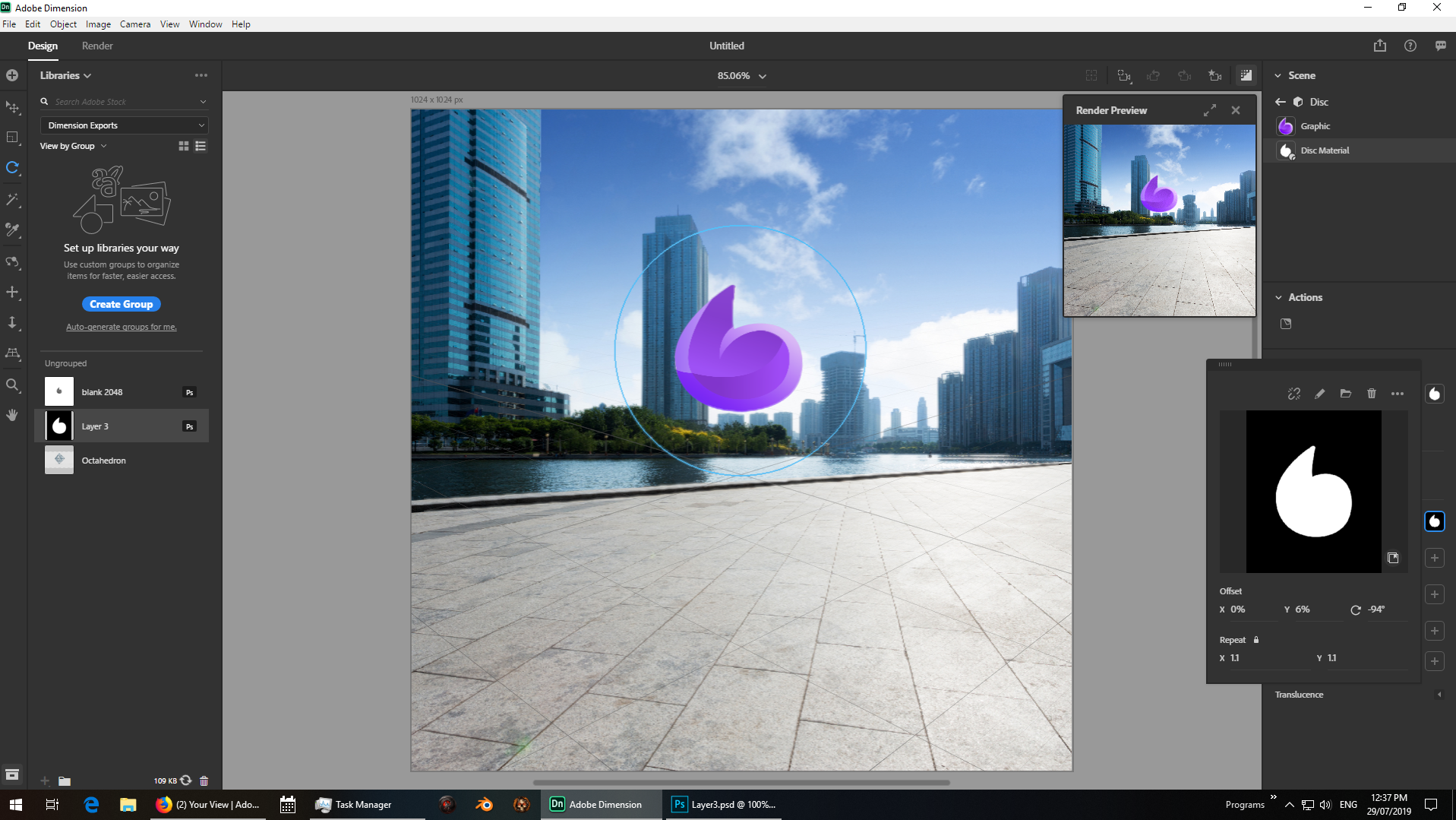Screen dimensions: 1456x820
Task: Click the library sync status icon
Action: pos(186,780)
